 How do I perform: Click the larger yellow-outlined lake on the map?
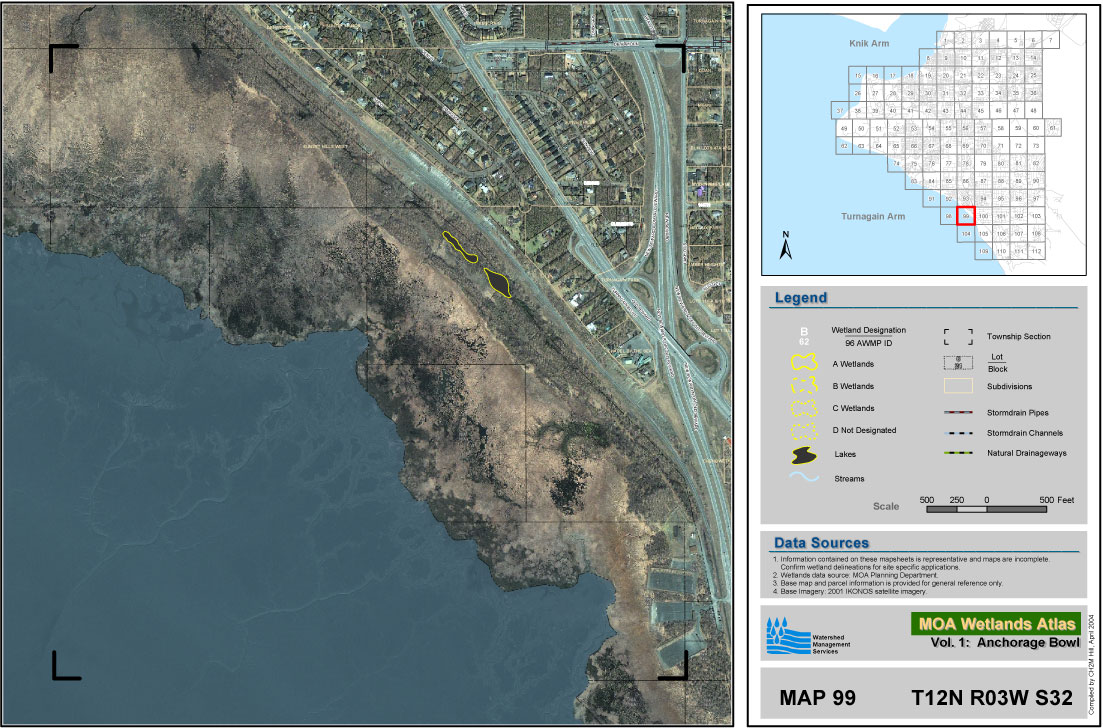pyautogui.click(x=497, y=282)
